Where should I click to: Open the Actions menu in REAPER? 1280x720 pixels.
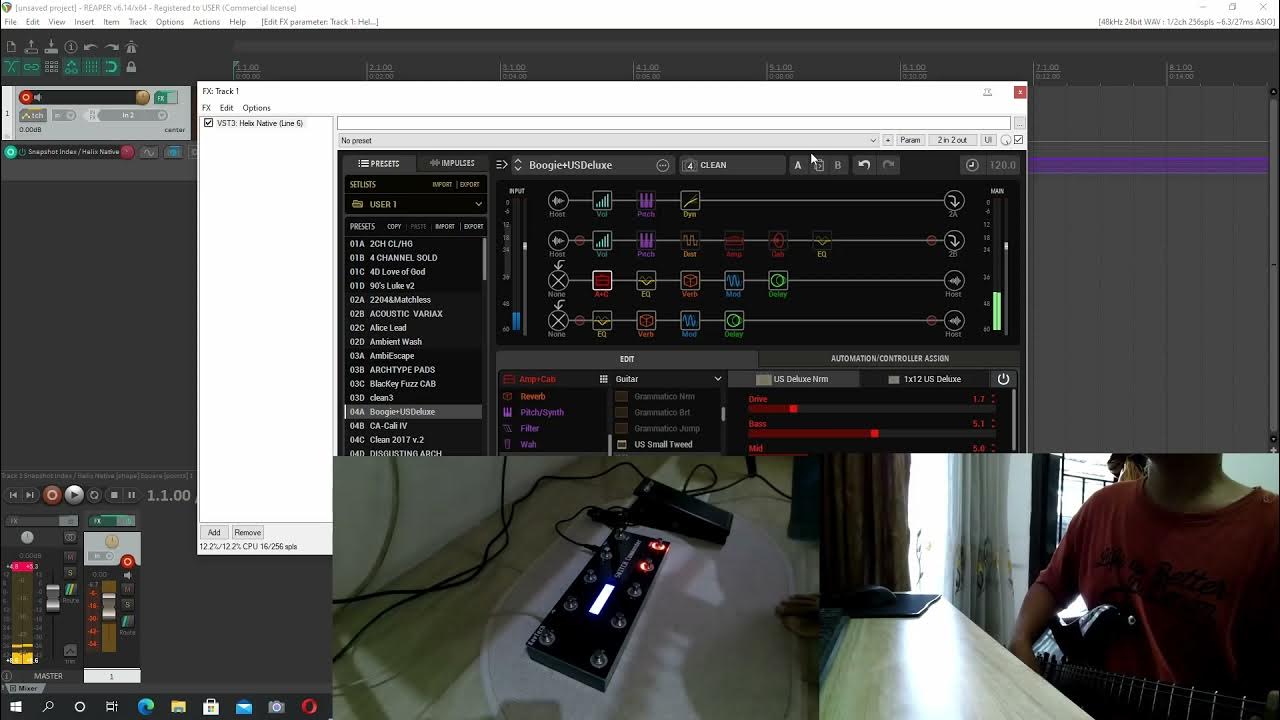point(206,22)
